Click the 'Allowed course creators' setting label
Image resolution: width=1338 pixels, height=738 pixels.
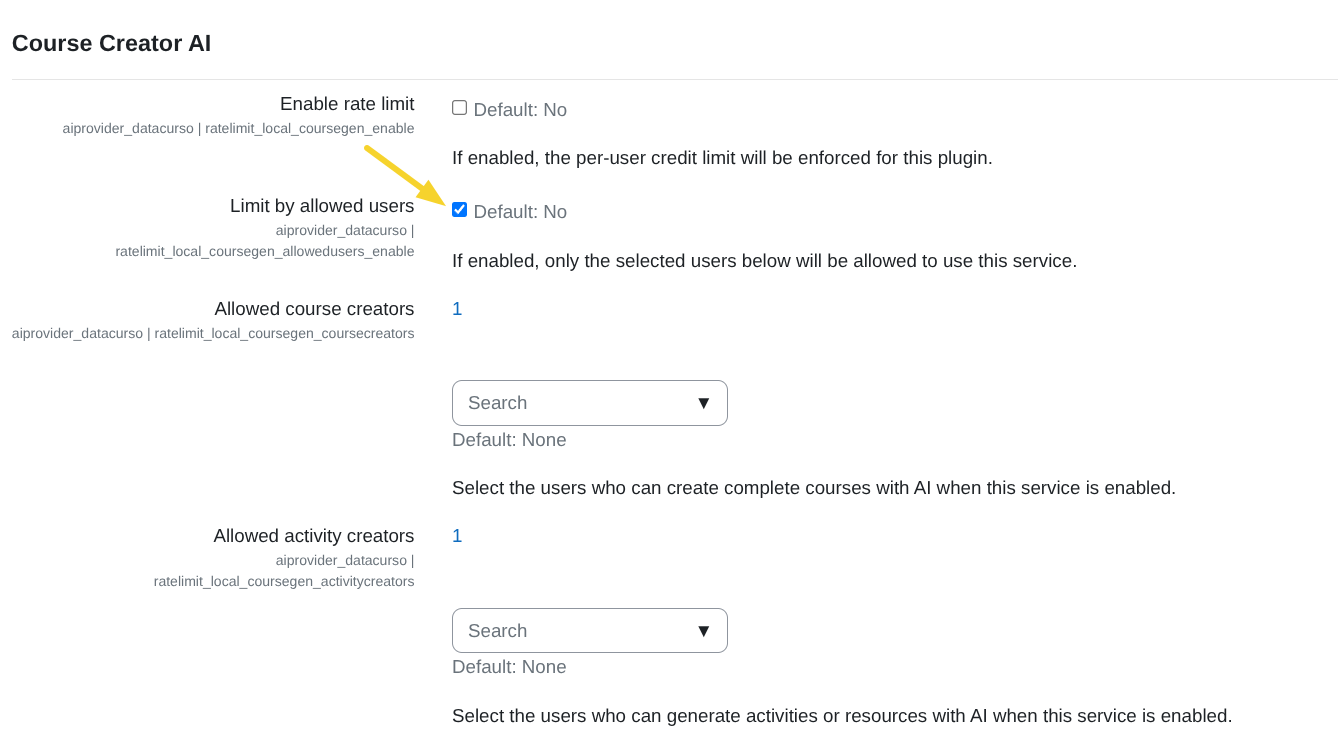point(313,309)
